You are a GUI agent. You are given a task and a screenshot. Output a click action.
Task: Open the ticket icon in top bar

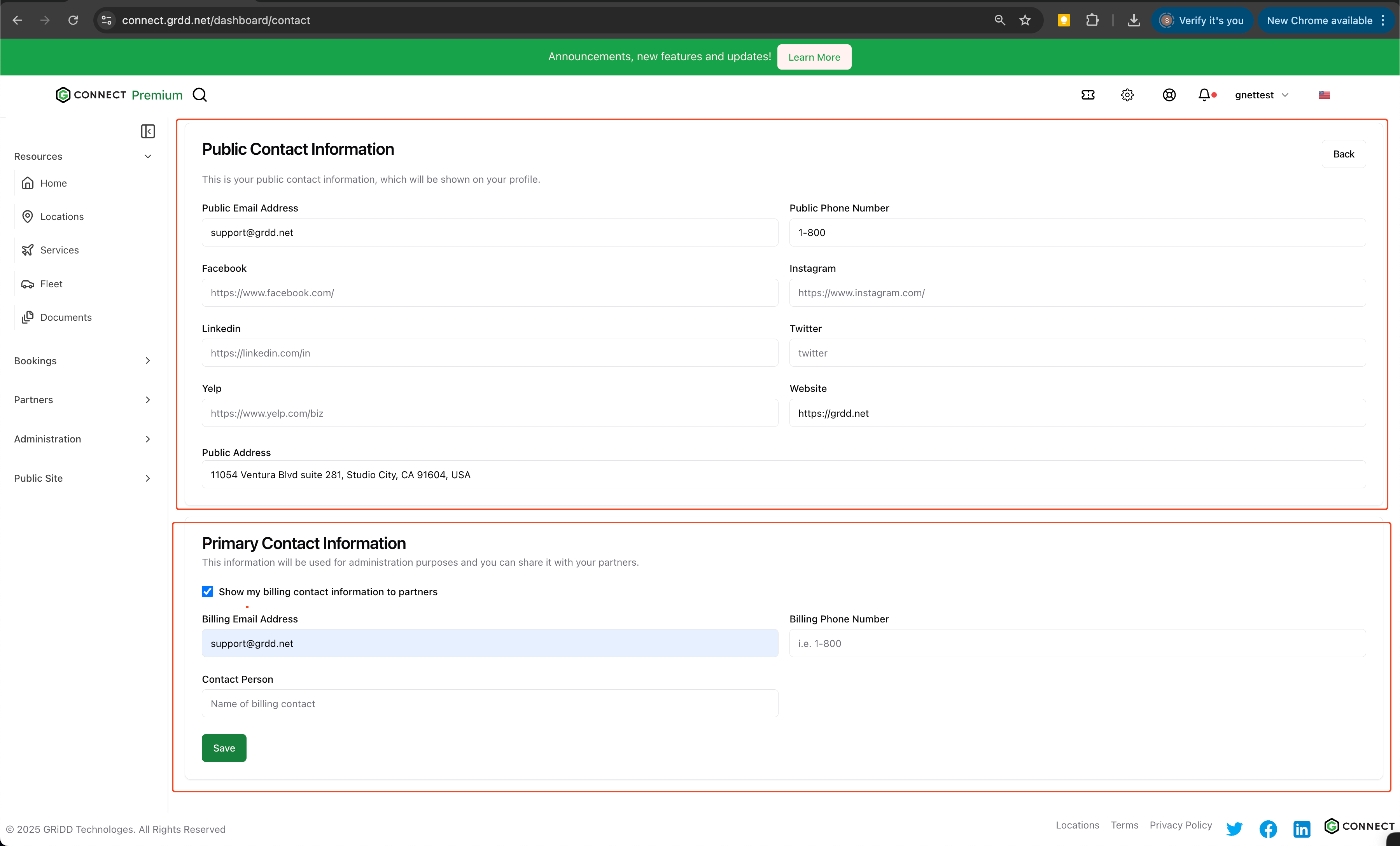click(x=1087, y=95)
